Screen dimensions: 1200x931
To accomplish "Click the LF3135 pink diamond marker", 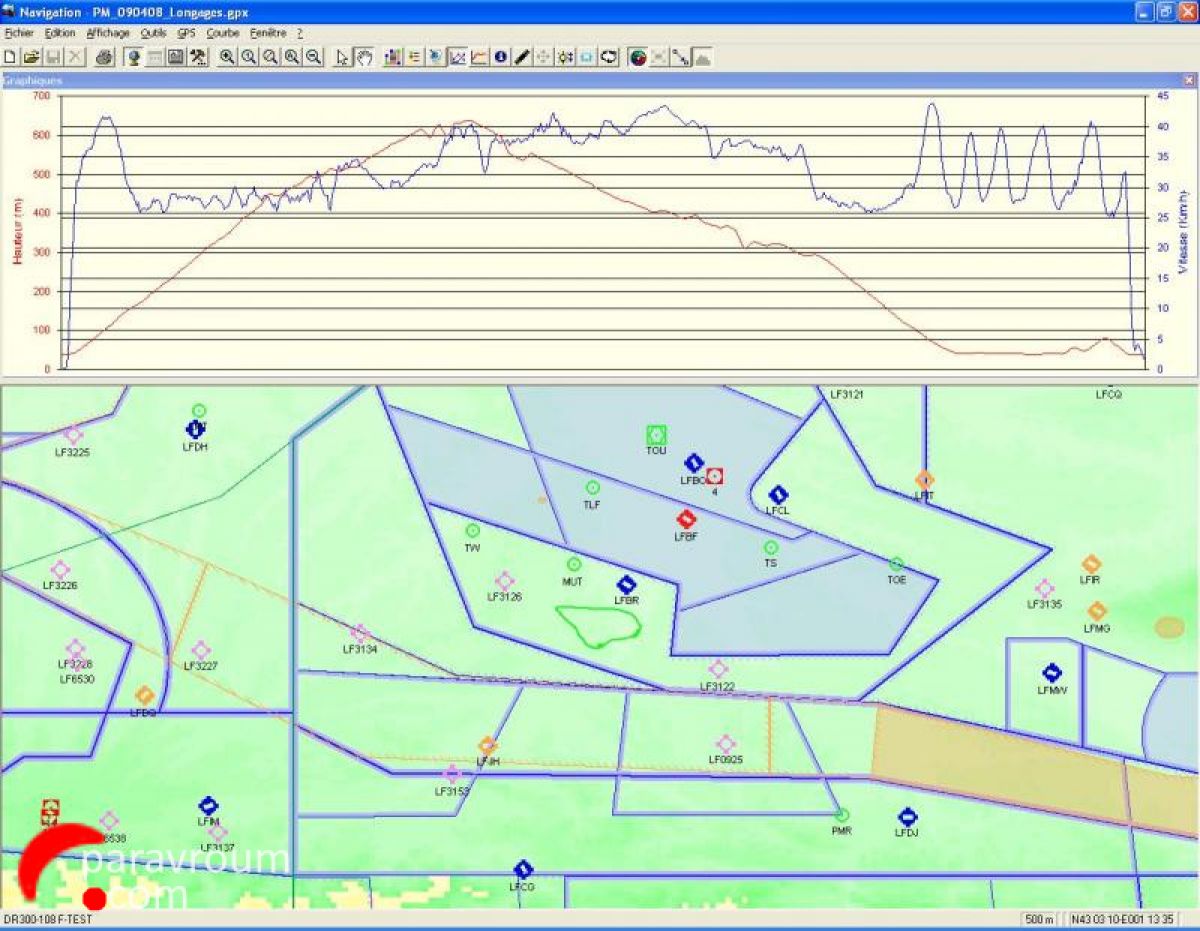I will click(x=1044, y=589).
